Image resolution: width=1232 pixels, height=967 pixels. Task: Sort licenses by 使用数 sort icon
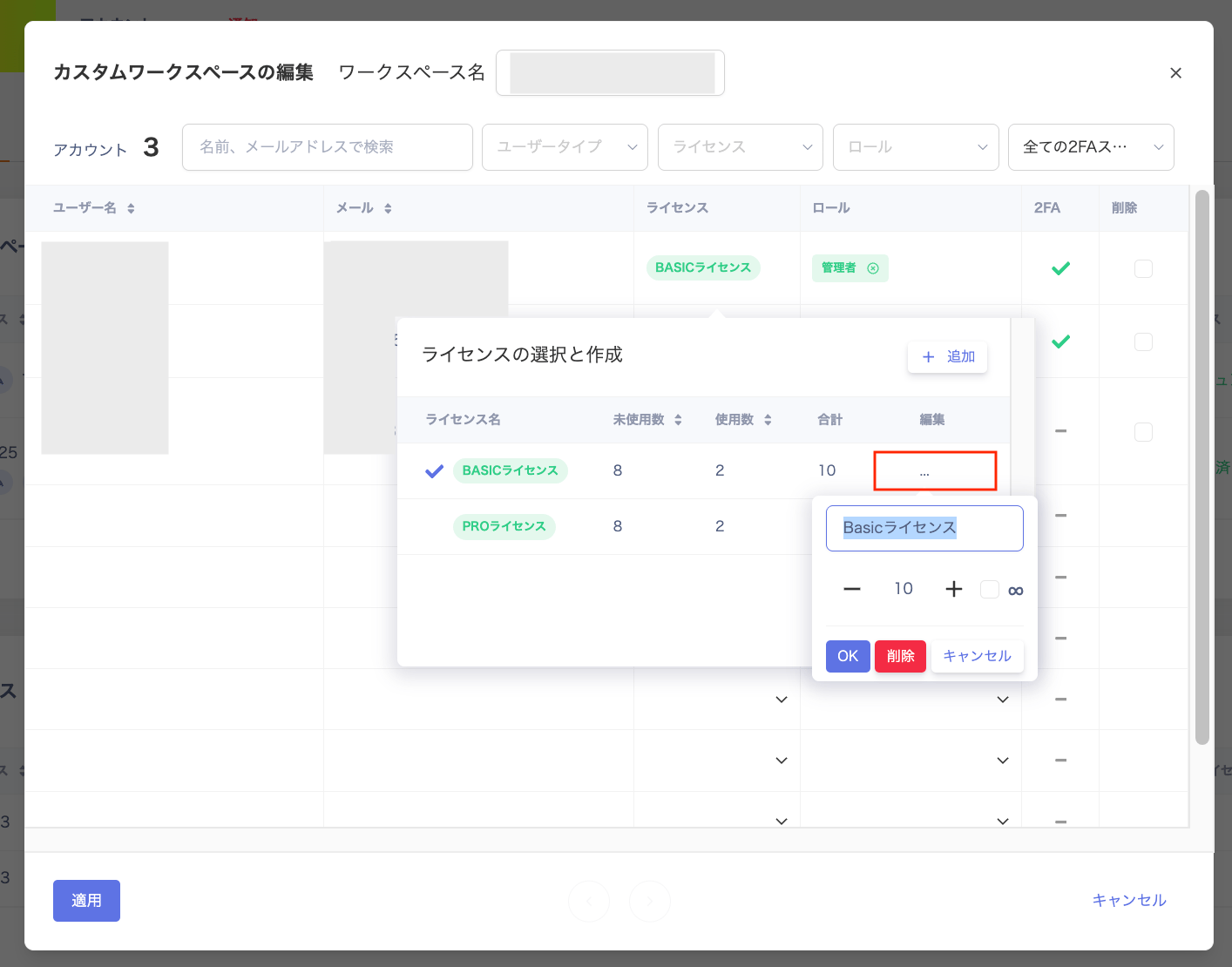(768, 420)
